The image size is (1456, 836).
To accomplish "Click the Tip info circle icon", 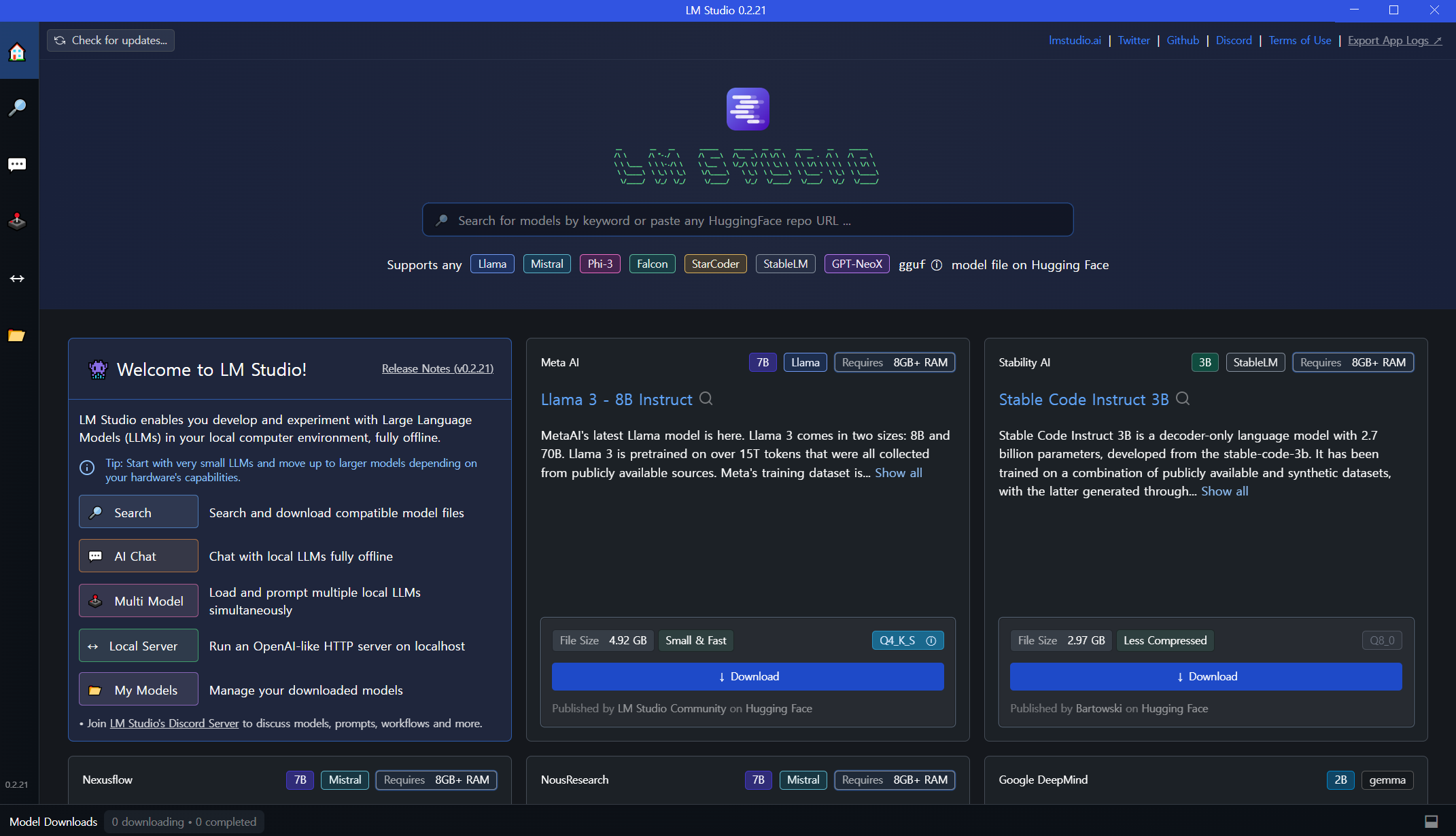I will point(87,468).
